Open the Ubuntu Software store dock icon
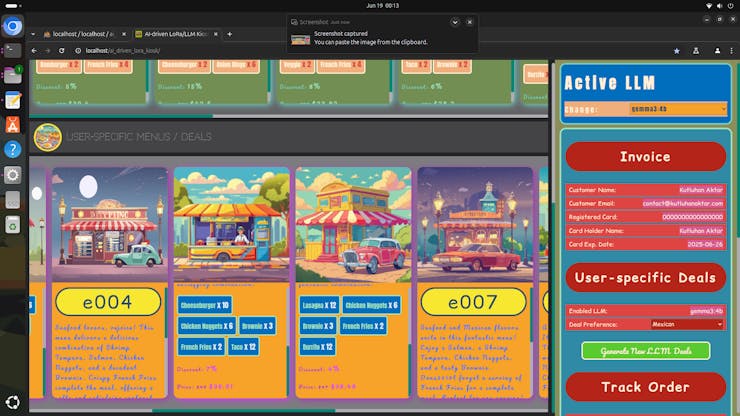The width and height of the screenshot is (740, 416). (13, 124)
